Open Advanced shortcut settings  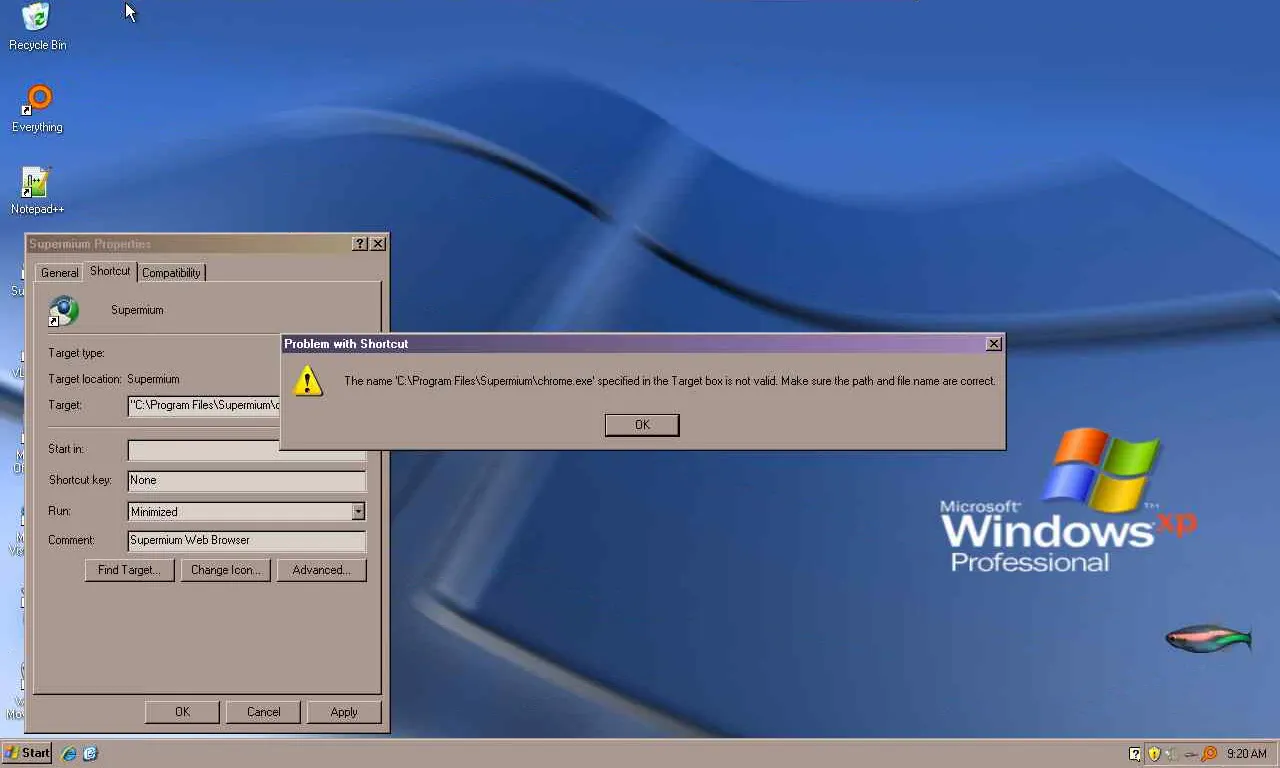[x=322, y=570]
